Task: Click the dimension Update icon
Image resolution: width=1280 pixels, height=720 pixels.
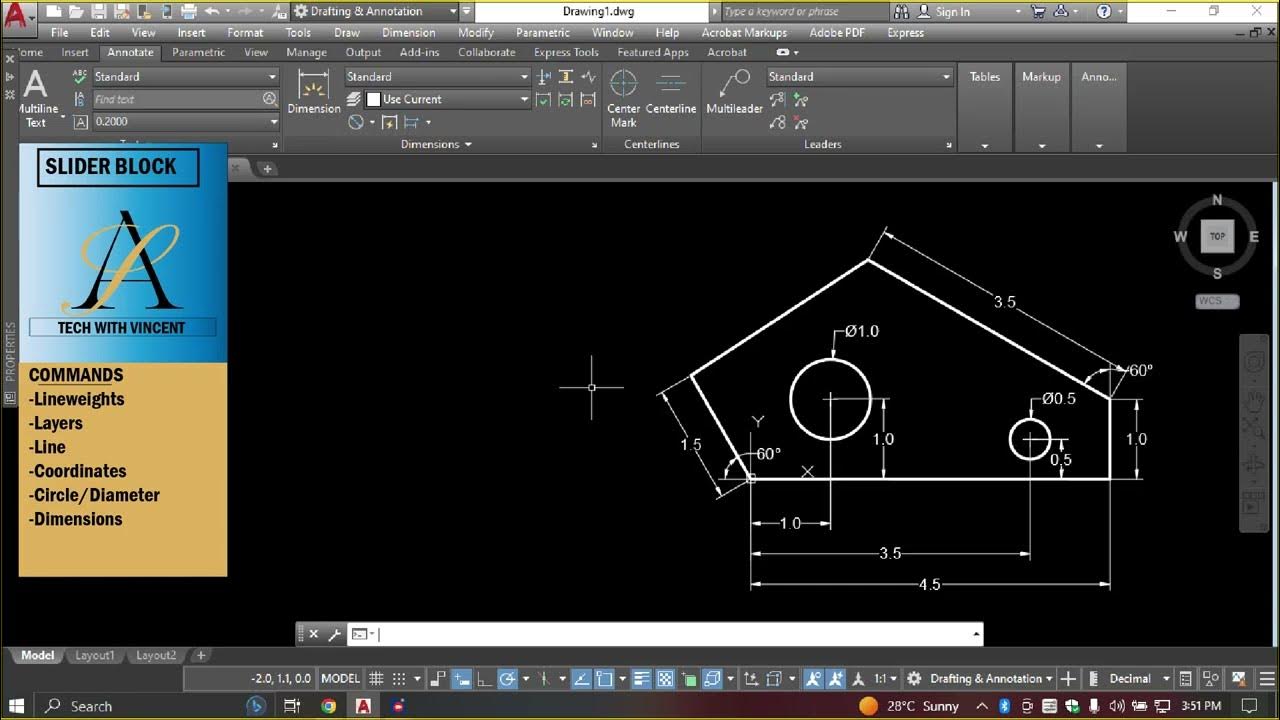Action: point(566,99)
